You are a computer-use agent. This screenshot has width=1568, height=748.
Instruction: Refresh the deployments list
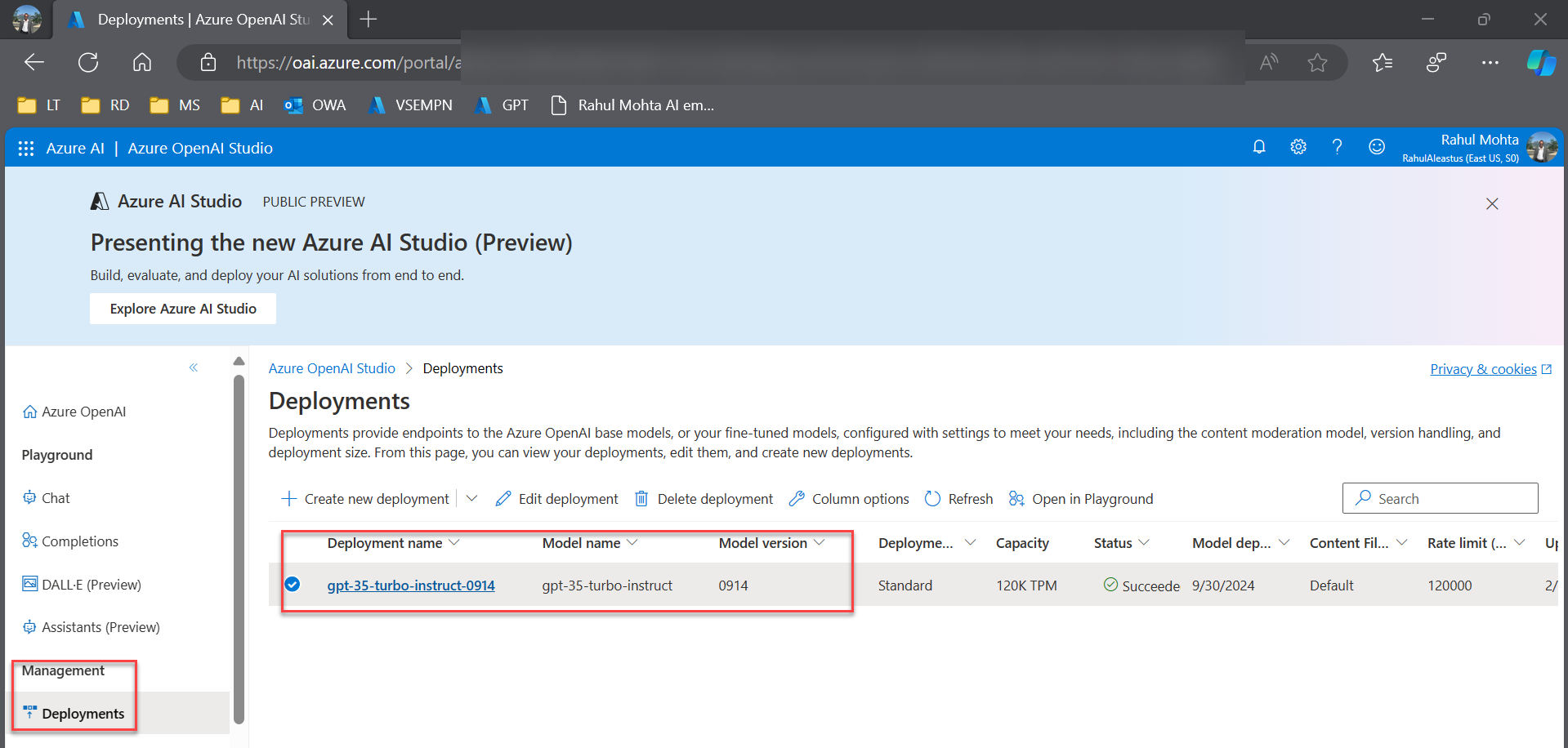coord(959,499)
